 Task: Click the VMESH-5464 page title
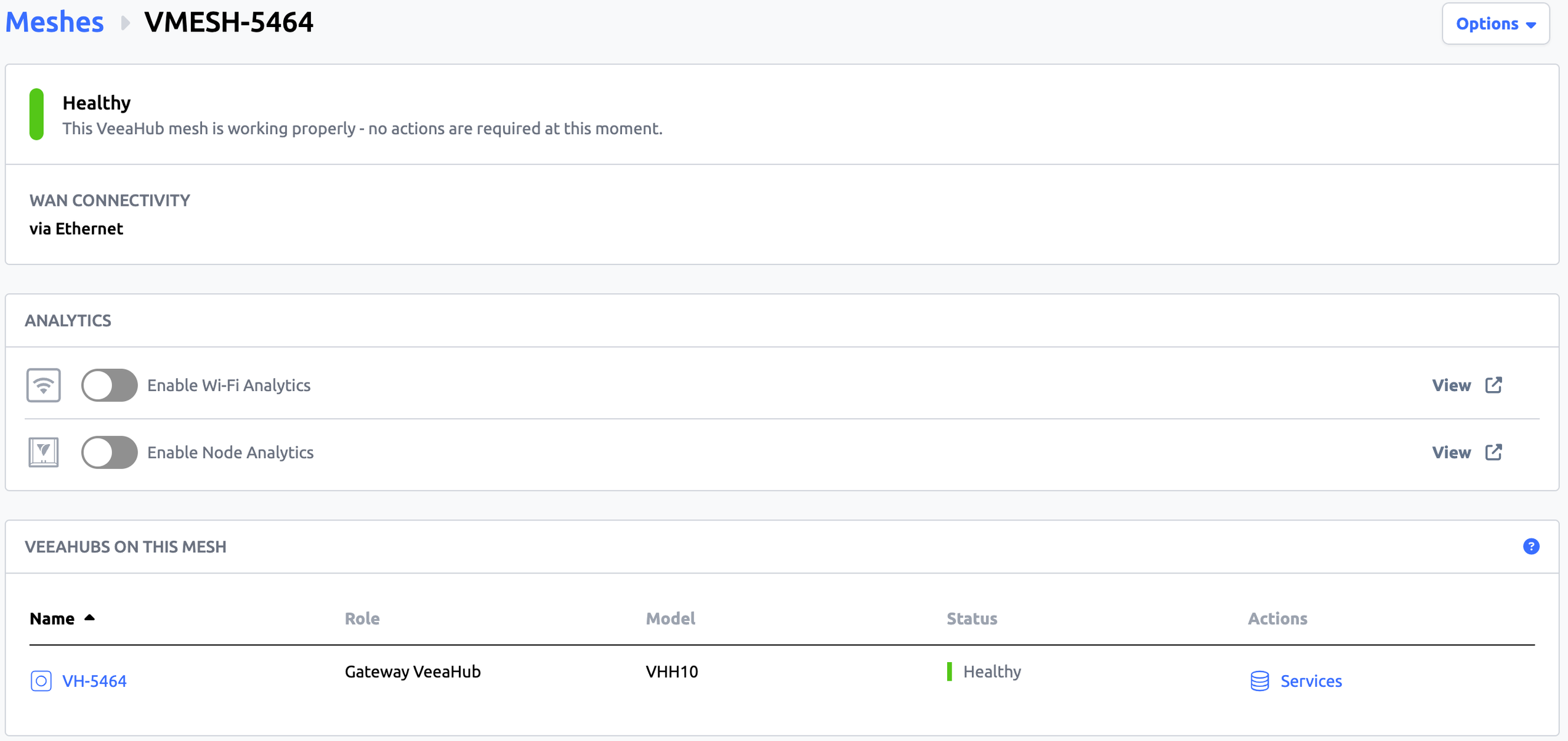tap(228, 22)
